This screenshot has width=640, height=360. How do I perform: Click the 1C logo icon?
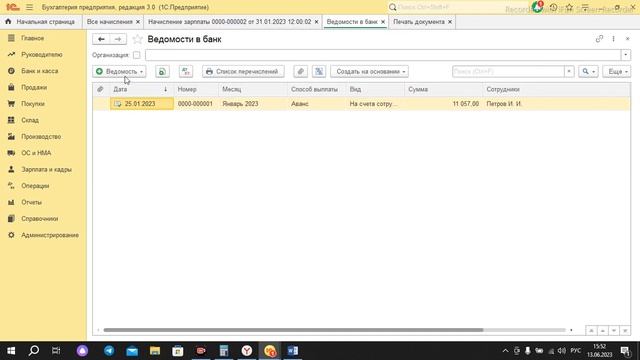tap(12, 7)
